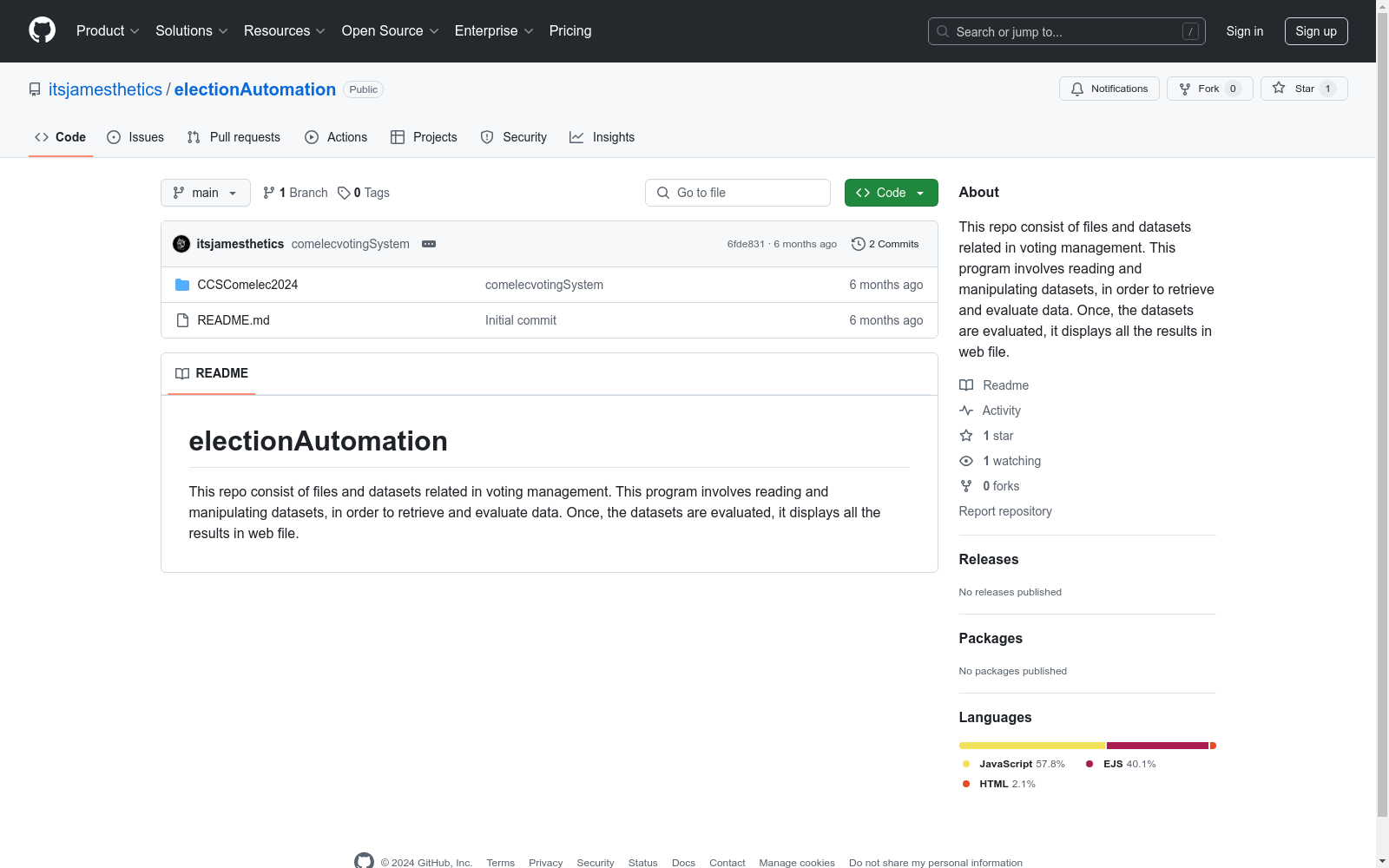
Task: Open the README.md file name
Action: pos(234,320)
